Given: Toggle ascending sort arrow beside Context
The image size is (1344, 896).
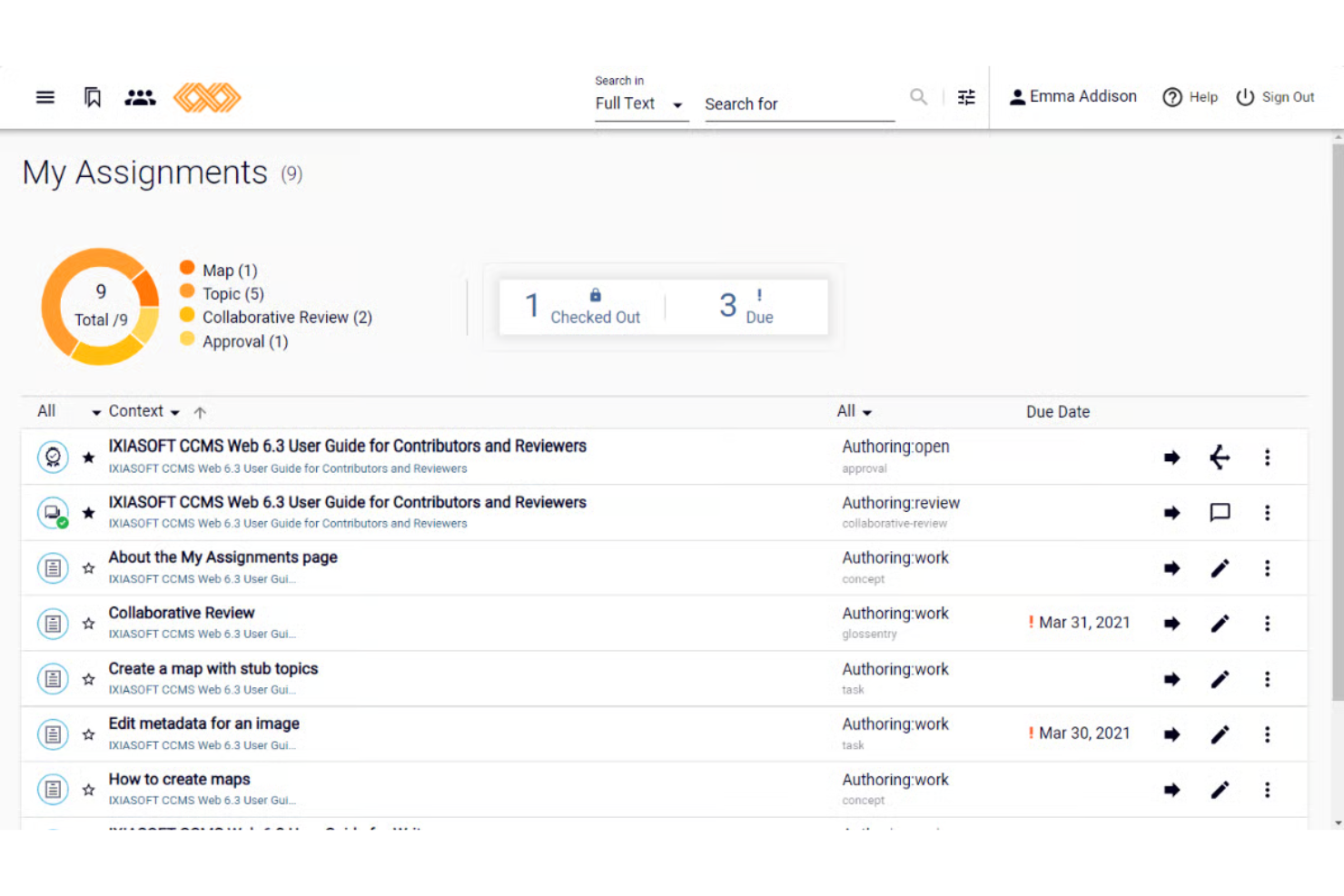Looking at the screenshot, I should (201, 412).
